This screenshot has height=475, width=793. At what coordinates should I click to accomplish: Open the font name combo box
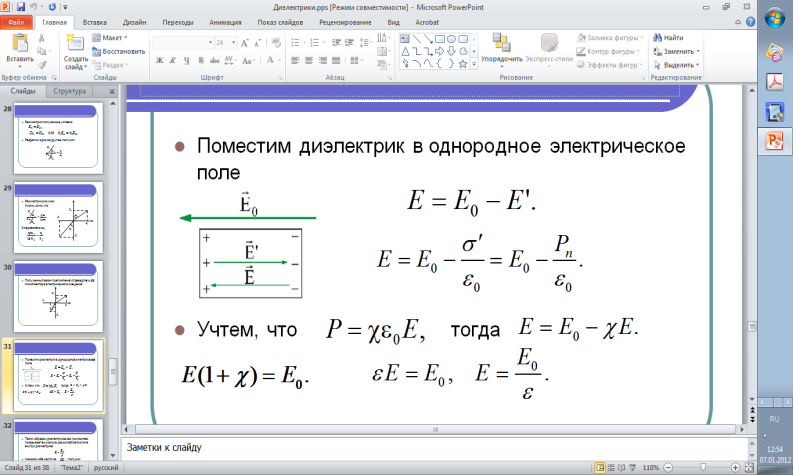coord(183,43)
